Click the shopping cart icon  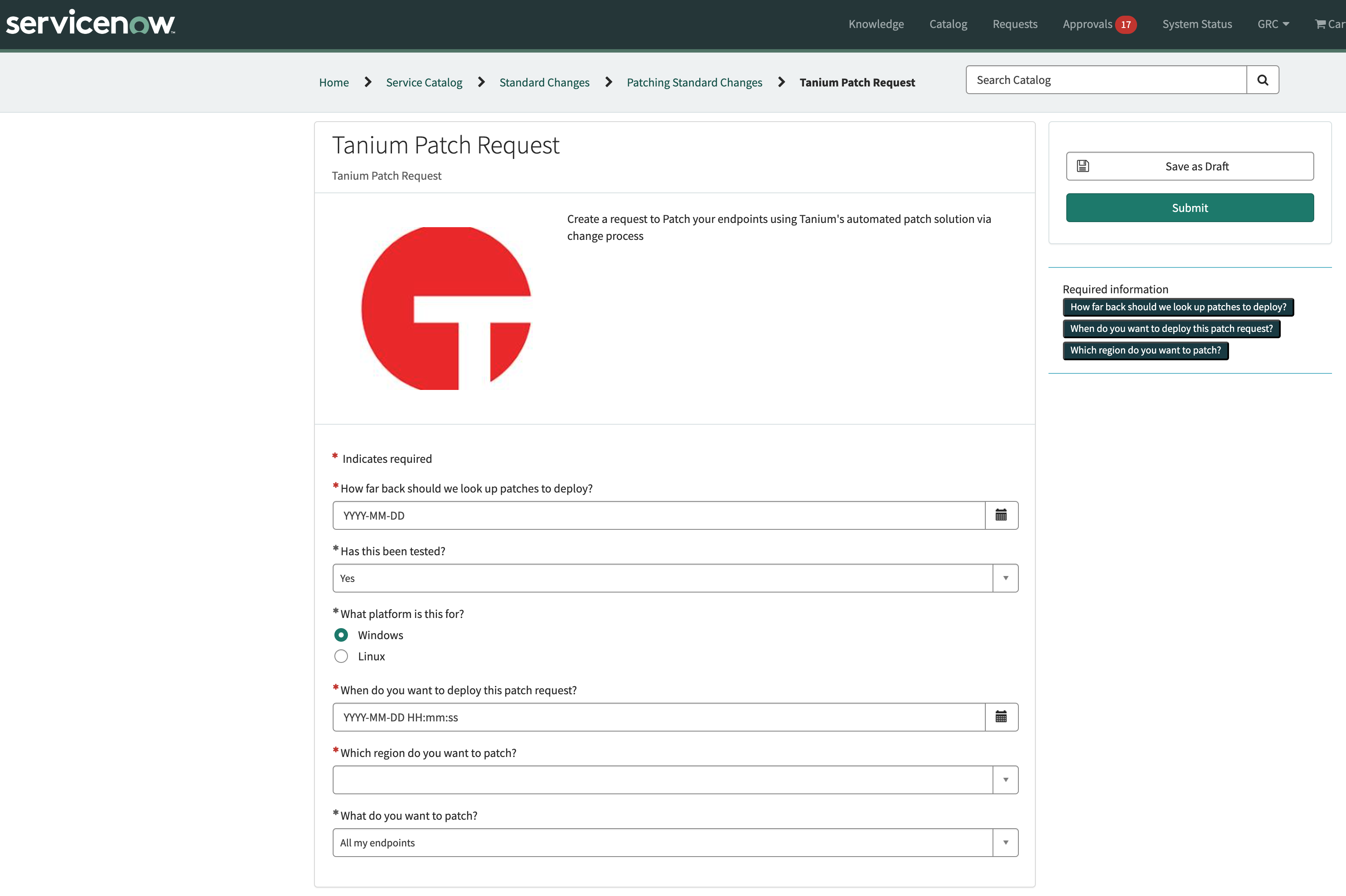point(1320,24)
